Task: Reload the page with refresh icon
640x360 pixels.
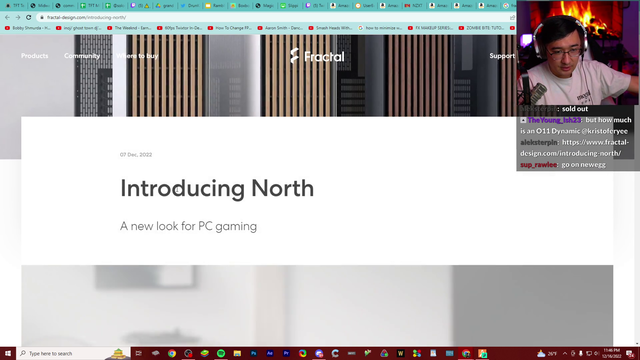Action: tap(29, 18)
